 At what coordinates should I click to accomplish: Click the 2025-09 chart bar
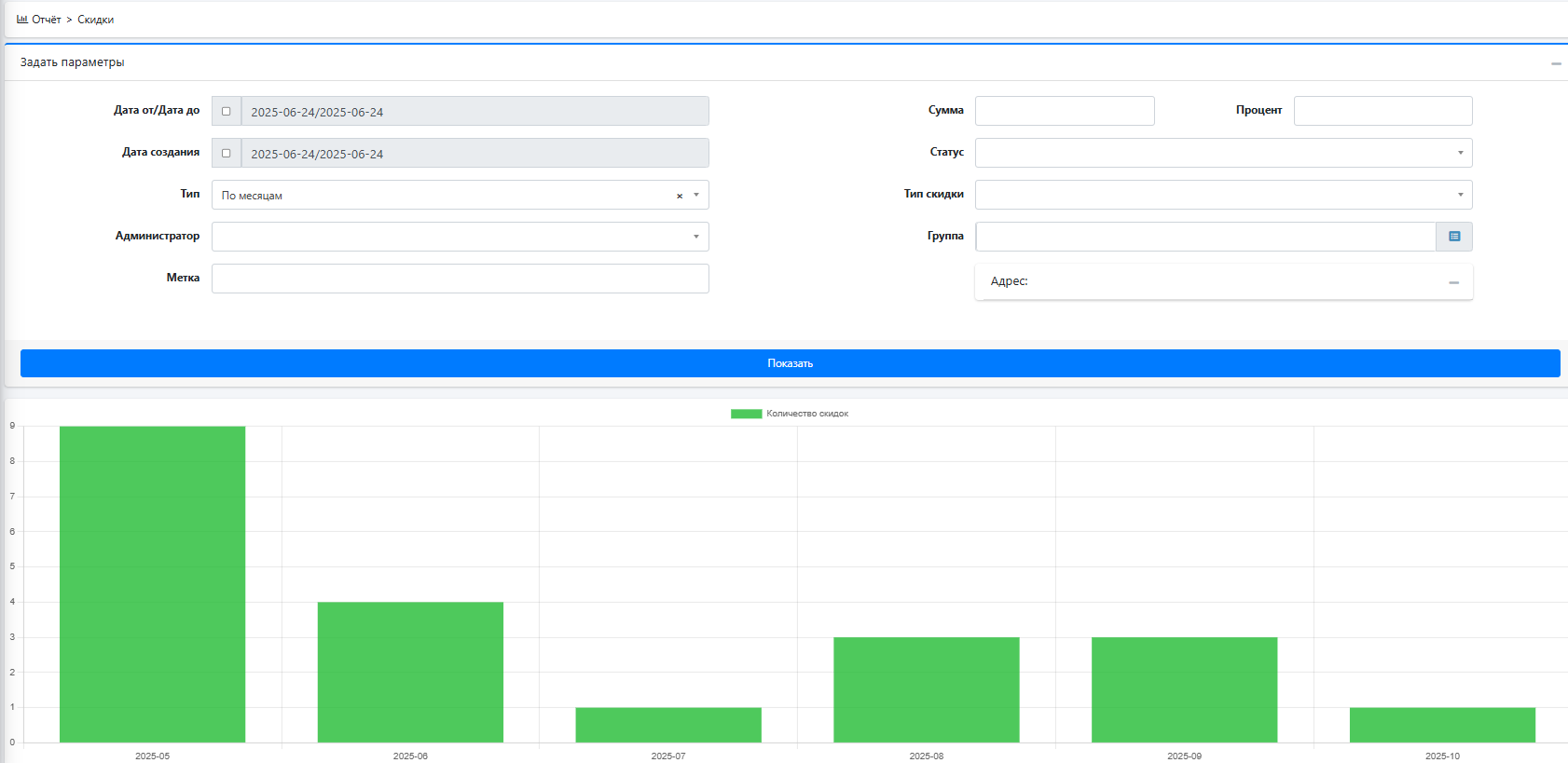coord(1184,689)
